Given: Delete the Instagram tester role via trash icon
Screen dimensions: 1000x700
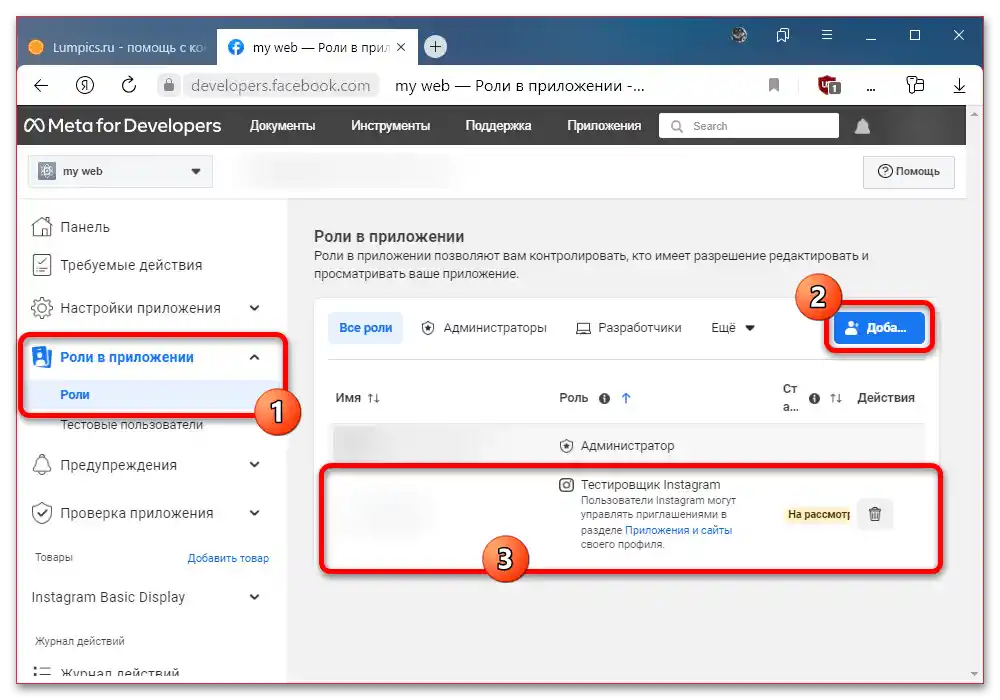Looking at the screenshot, I should 875,513.
